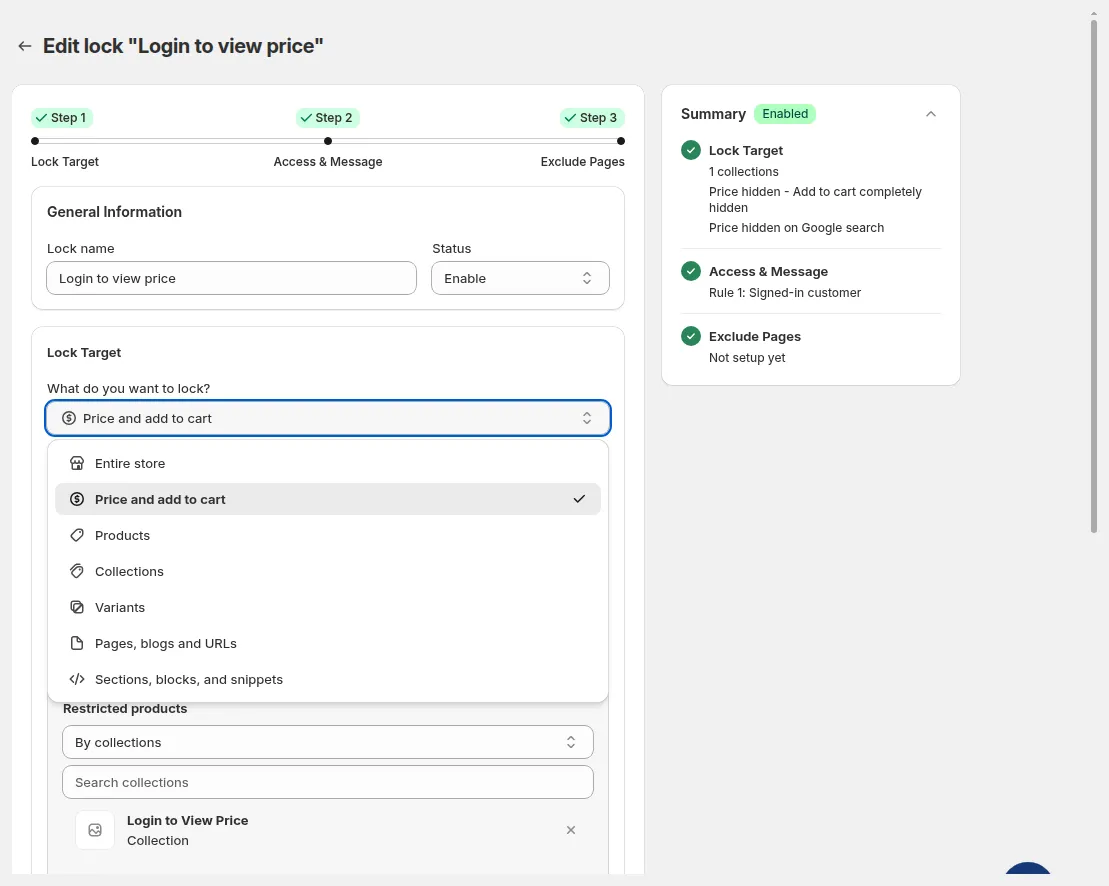This screenshot has width=1109, height=886.
Task: Click the page vertical scrollbar
Action: pyautogui.click(x=1093, y=276)
